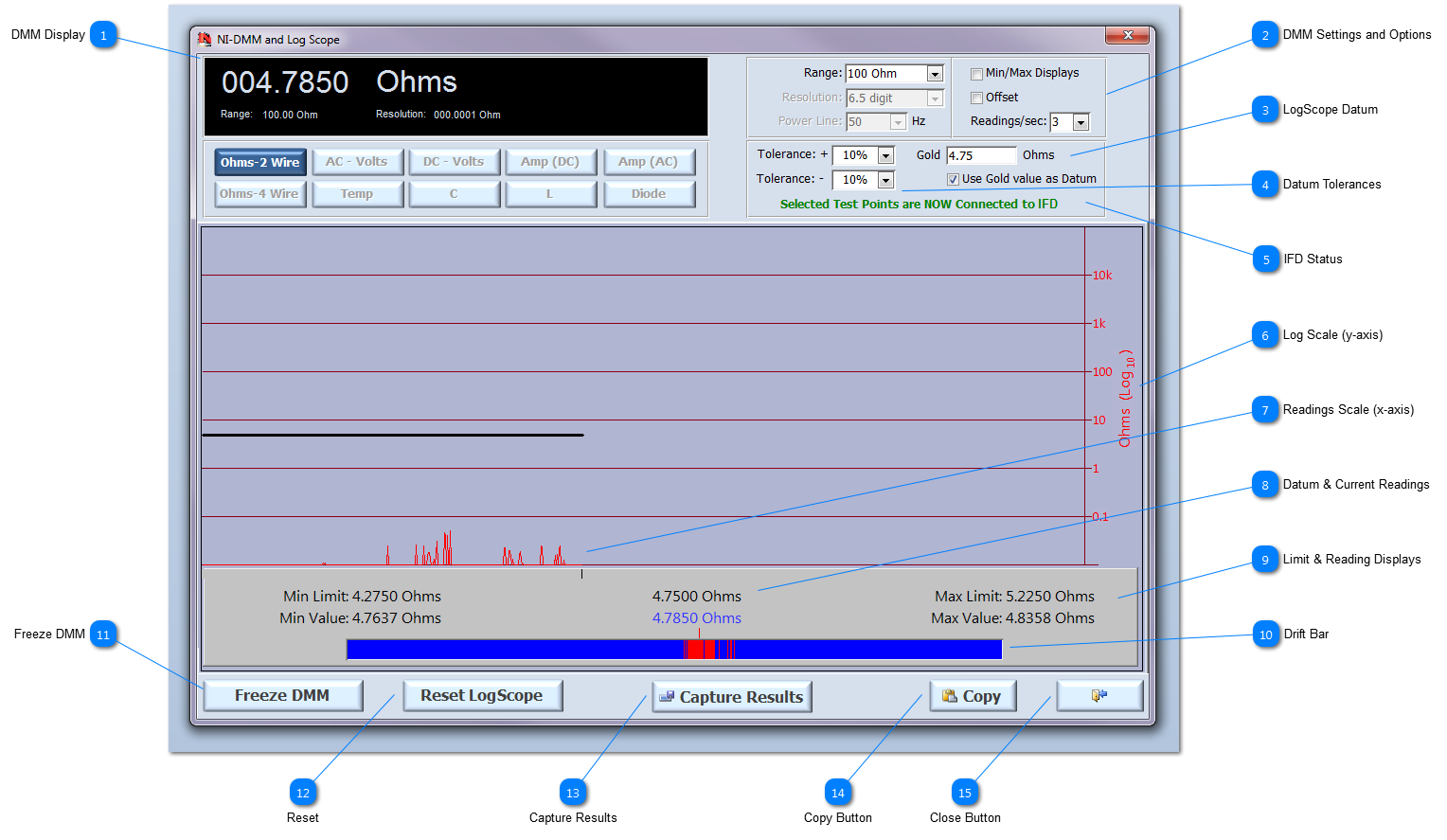Click the Reset LogScope button
This screenshot has width=1447, height=840.
coord(483,695)
